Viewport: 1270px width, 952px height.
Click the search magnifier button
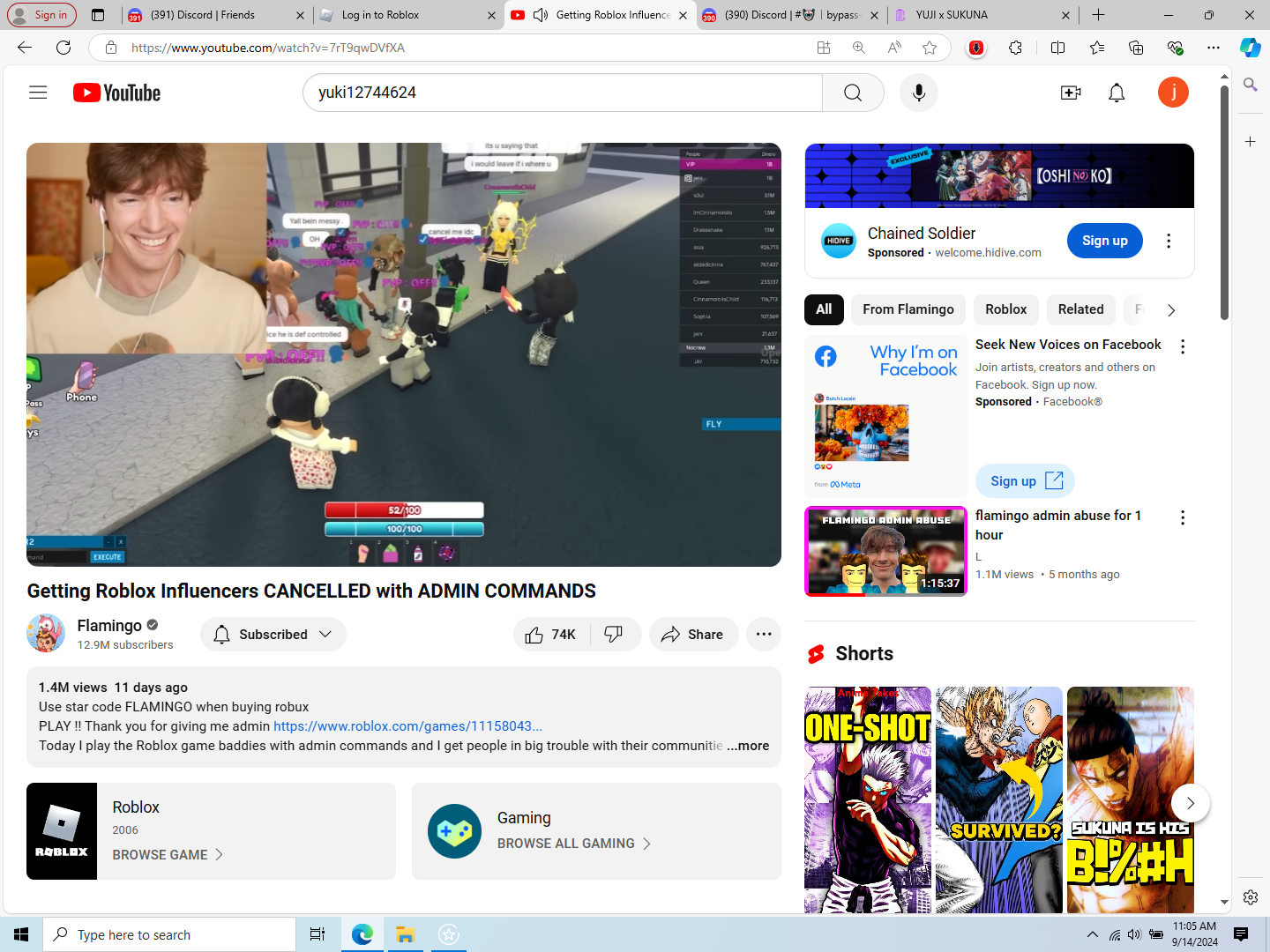click(853, 93)
